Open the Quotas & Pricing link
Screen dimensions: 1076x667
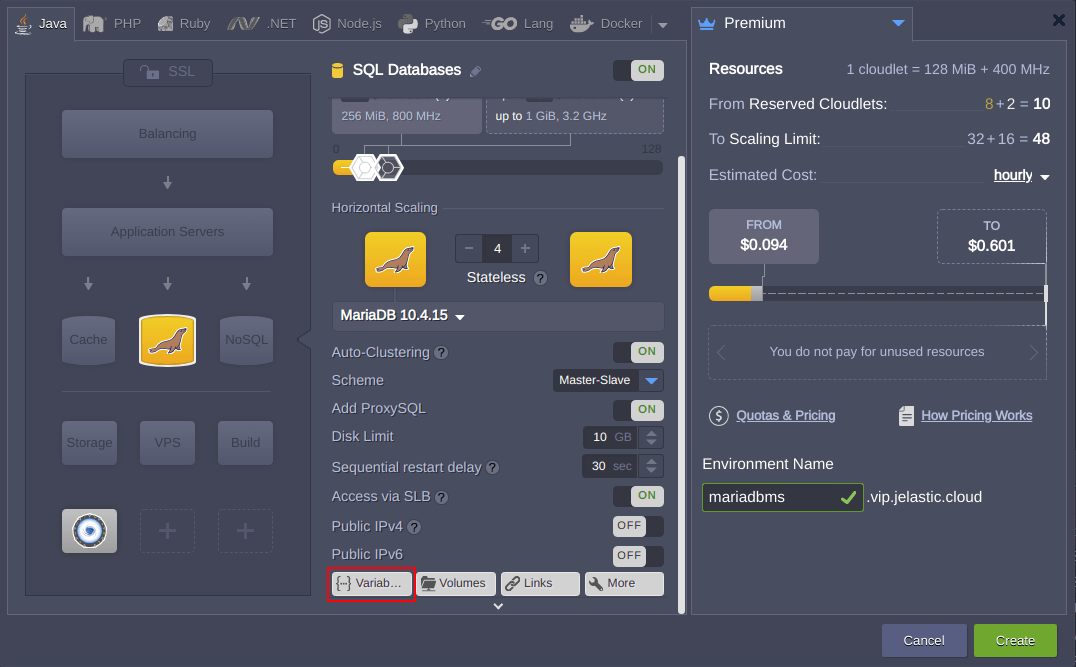coord(785,416)
